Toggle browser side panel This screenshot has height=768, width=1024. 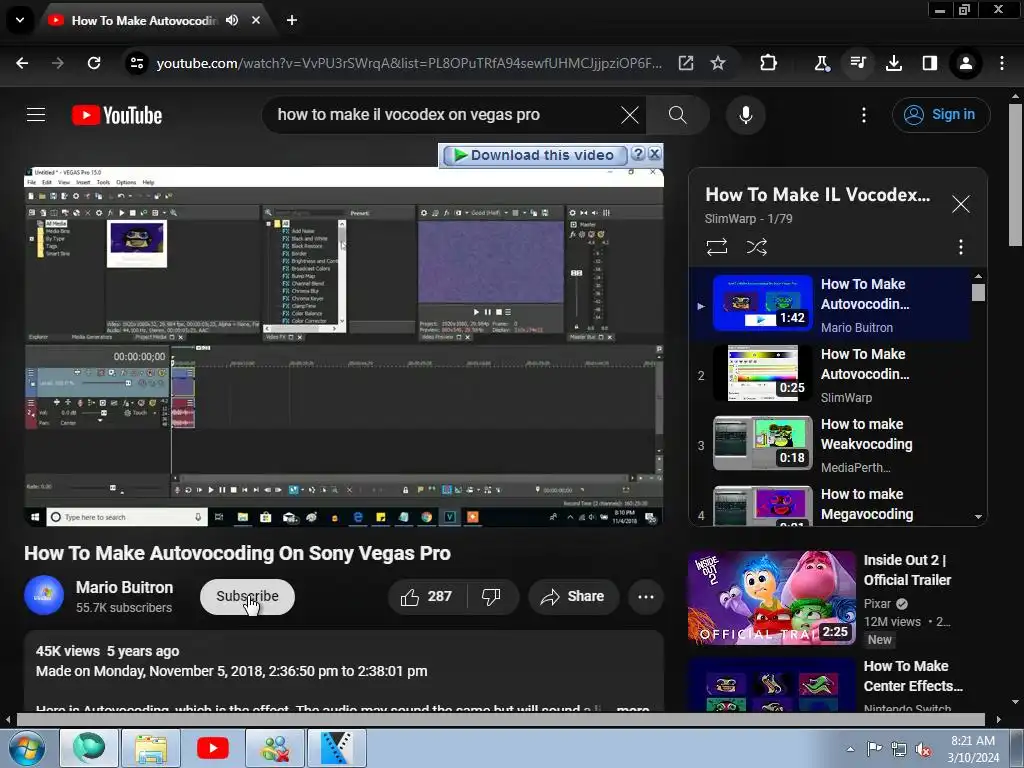[929, 63]
